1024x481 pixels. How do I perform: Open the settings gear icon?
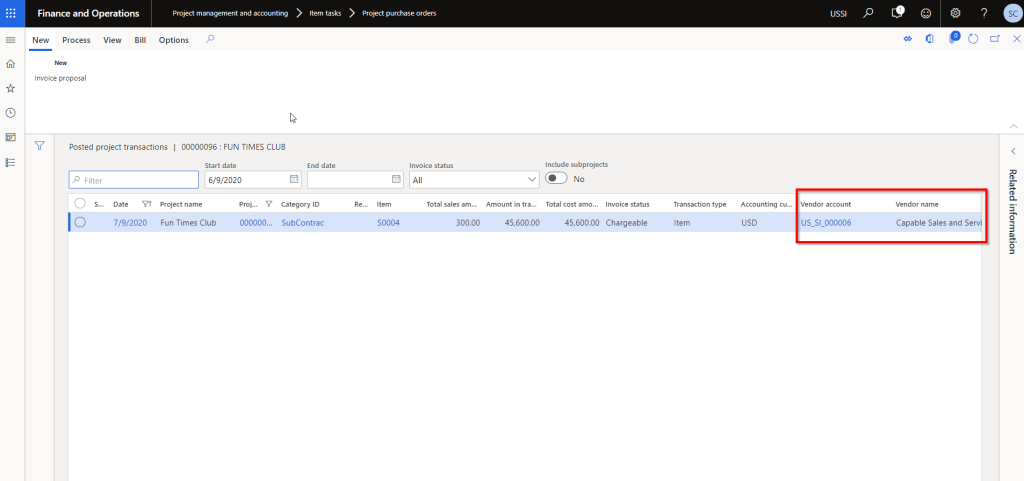click(x=955, y=13)
